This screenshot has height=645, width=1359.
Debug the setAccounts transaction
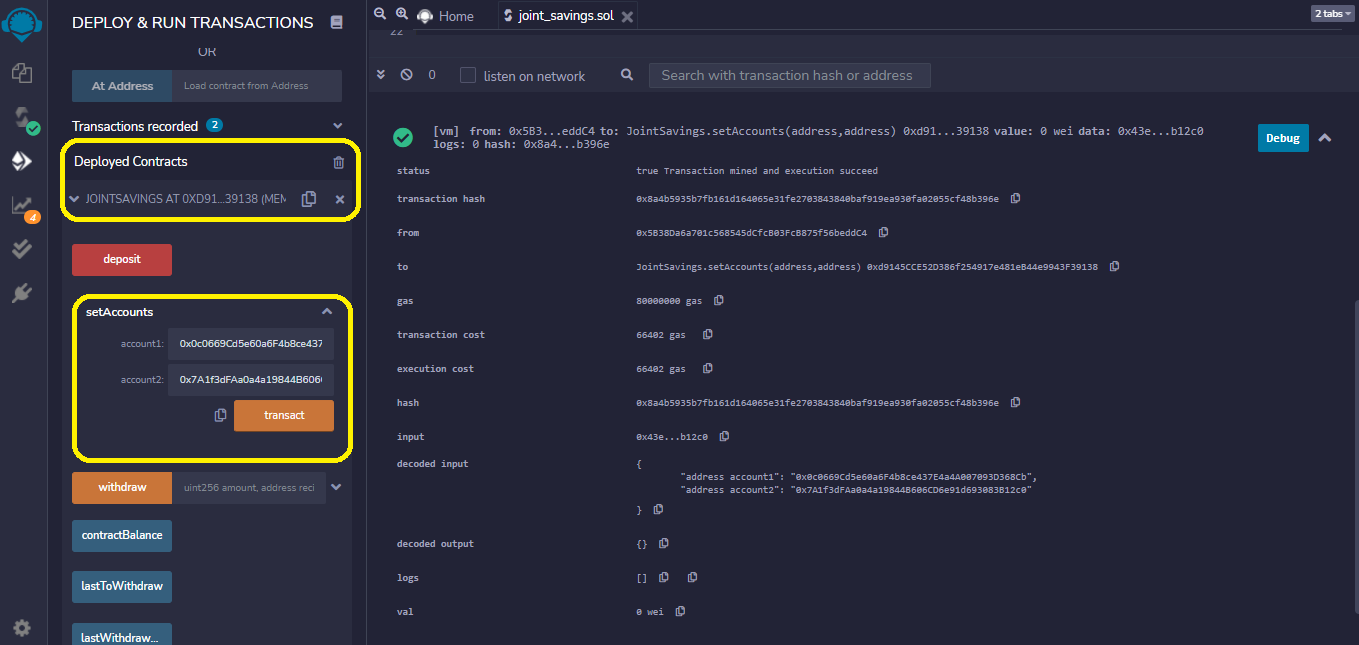1283,138
